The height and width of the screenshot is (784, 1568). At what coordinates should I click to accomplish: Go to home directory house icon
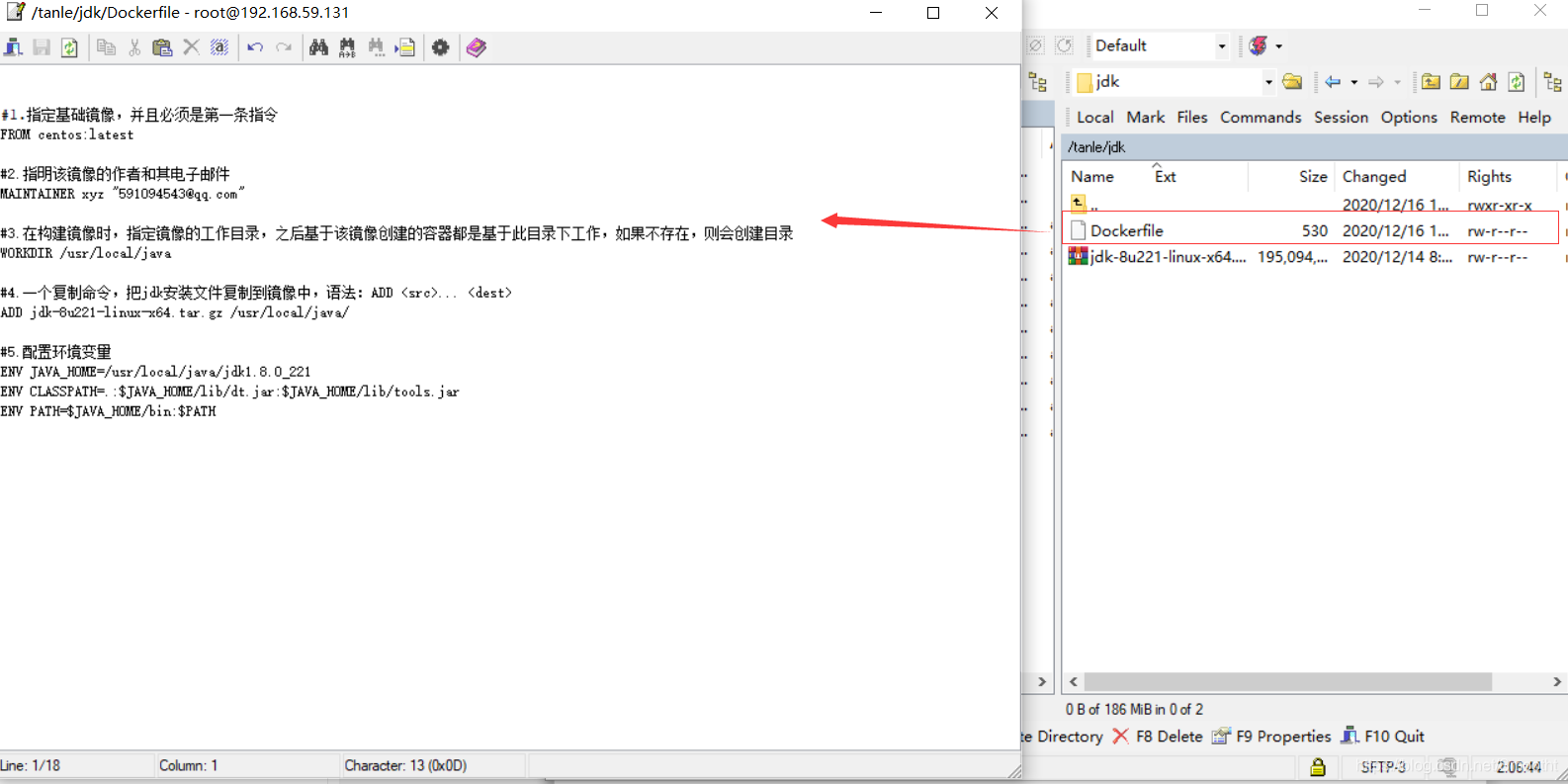pyautogui.click(x=1488, y=82)
